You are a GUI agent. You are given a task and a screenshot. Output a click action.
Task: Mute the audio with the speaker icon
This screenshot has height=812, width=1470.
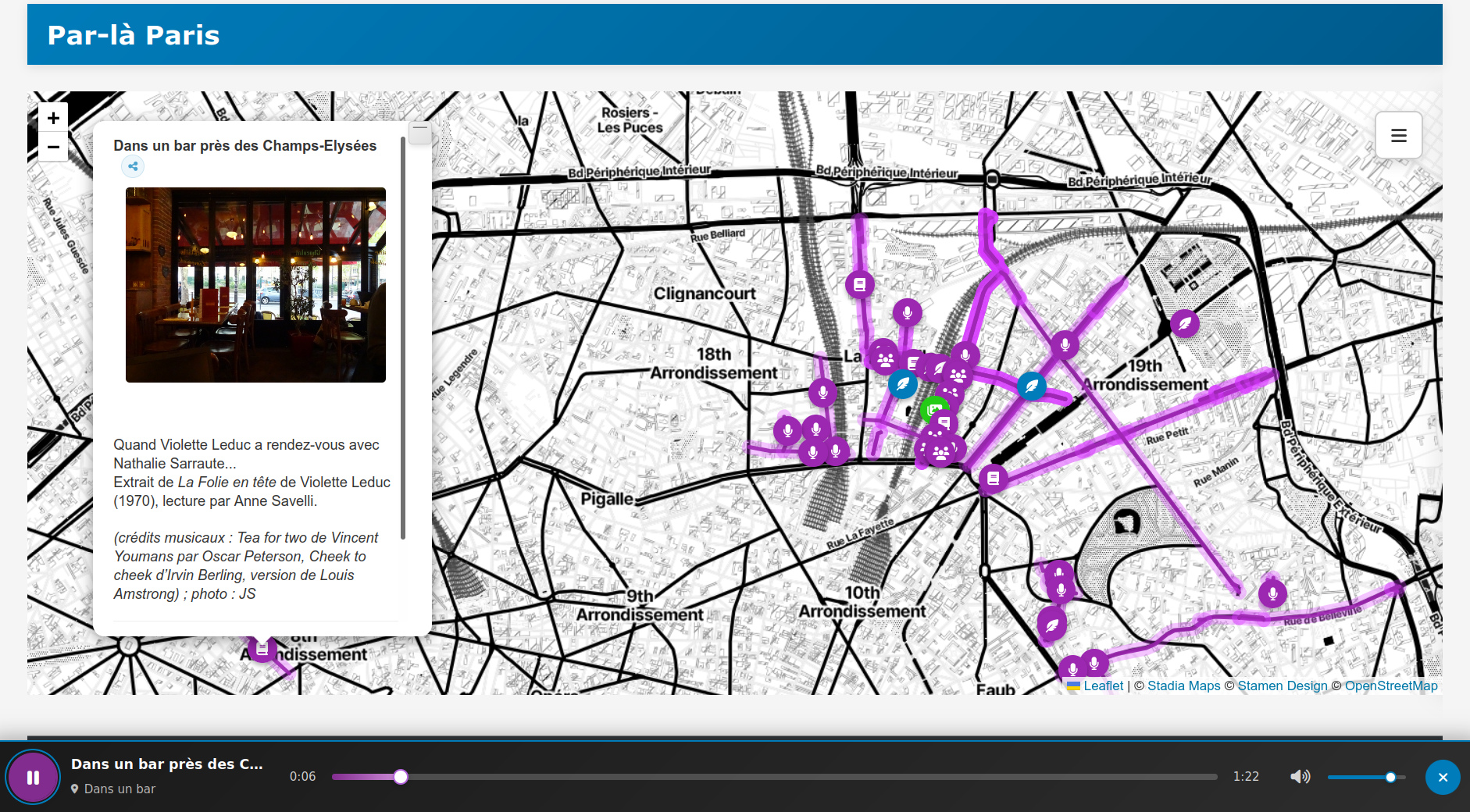pos(1300,777)
